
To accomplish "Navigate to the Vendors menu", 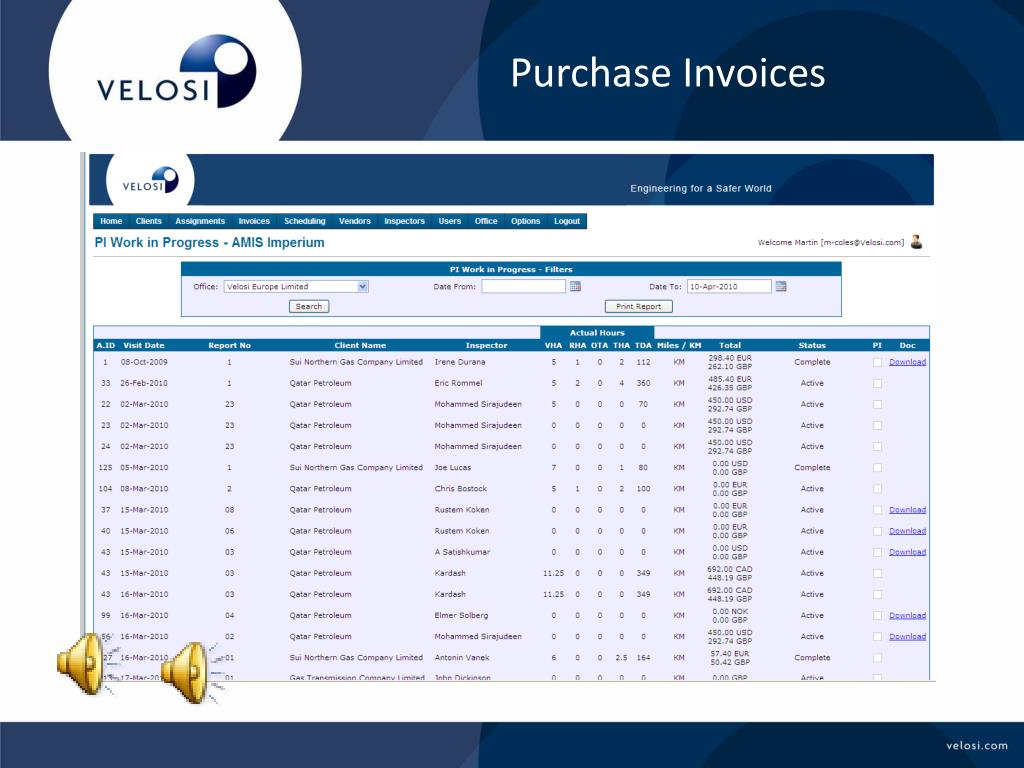I will [x=355, y=221].
